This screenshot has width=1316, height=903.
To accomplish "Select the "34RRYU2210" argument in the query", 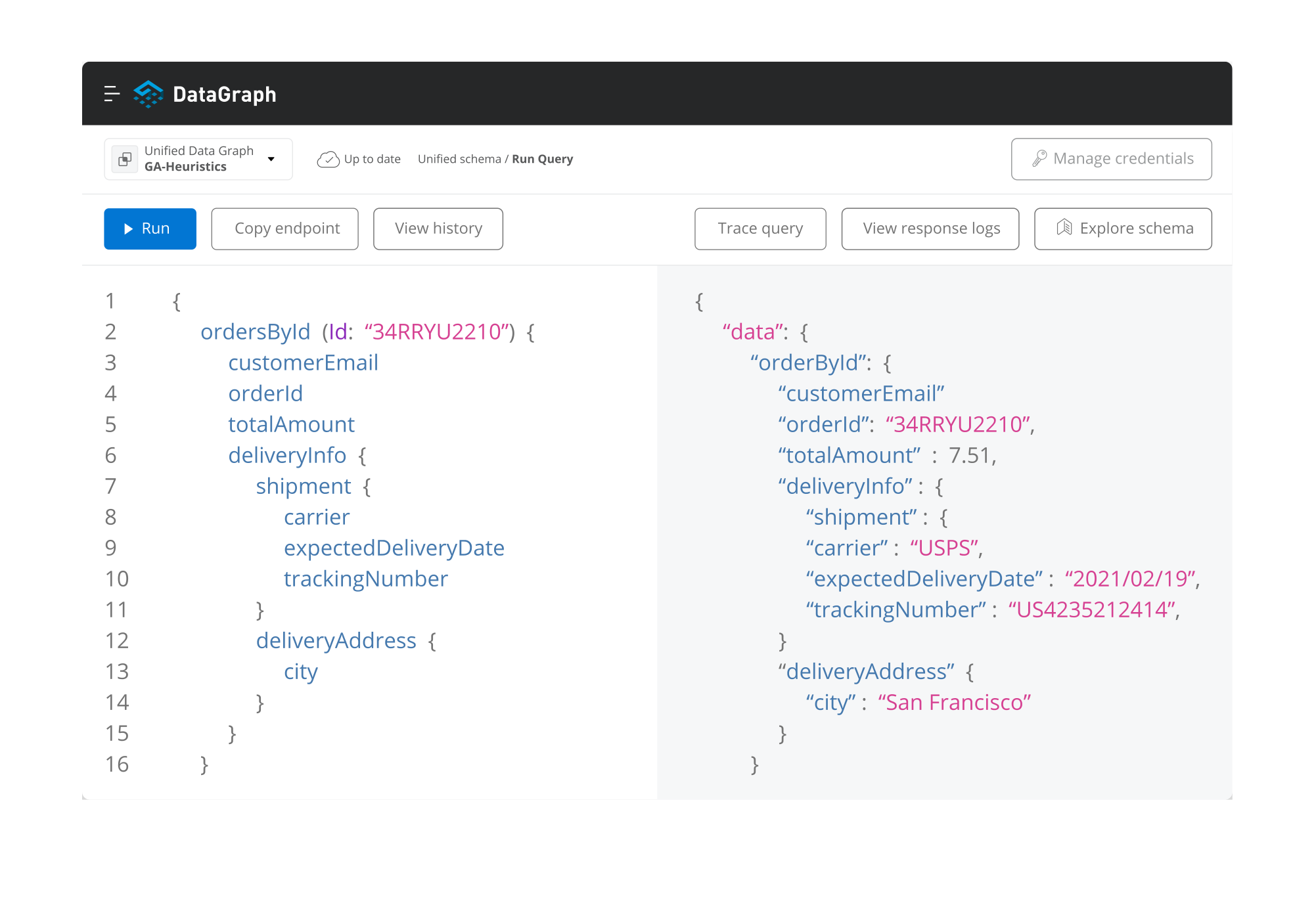I will 437,332.
